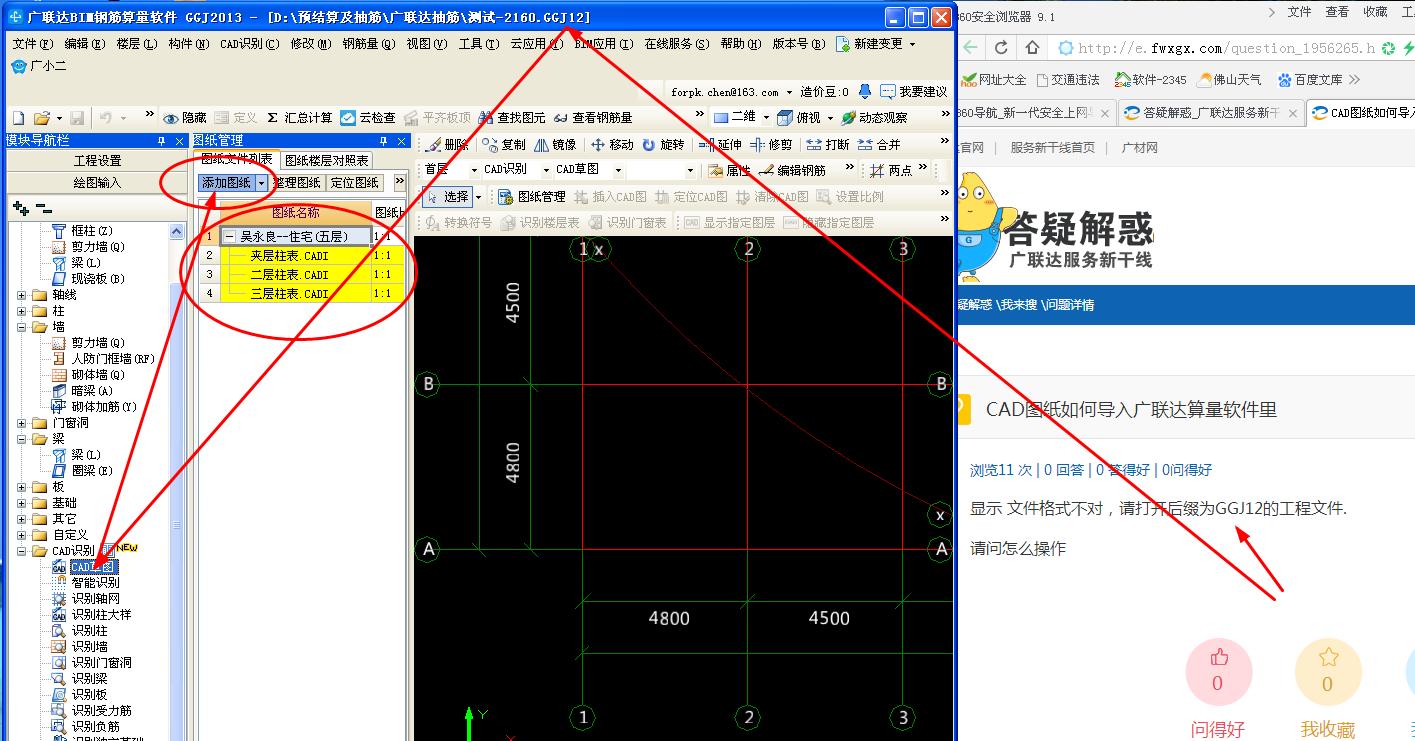Image resolution: width=1415 pixels, height=741 pixels.
Task: Select 两点 two-point axis tool
Action: (x=891, y=170)
